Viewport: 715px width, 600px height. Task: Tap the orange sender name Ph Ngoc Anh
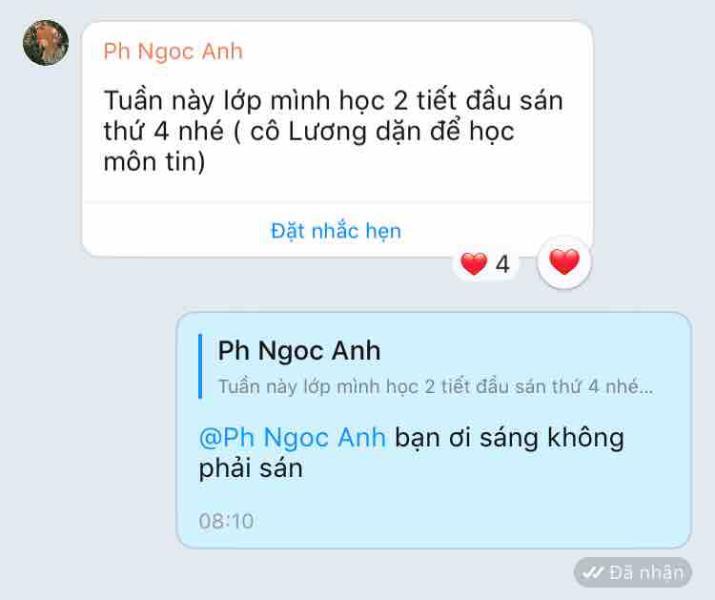173,51
